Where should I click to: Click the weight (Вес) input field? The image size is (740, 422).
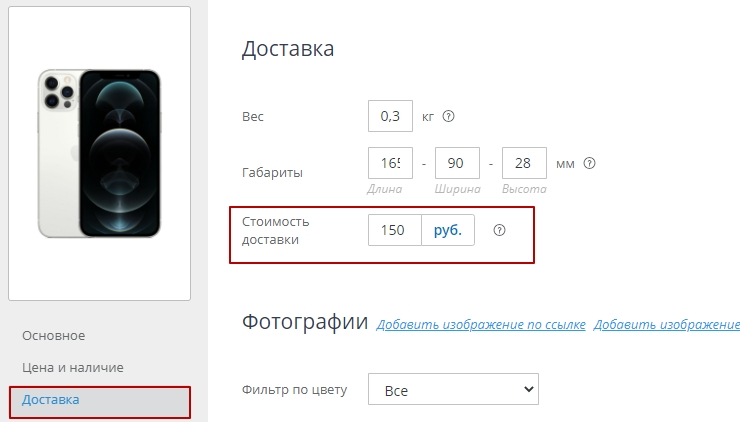click(x=390, y=117)
